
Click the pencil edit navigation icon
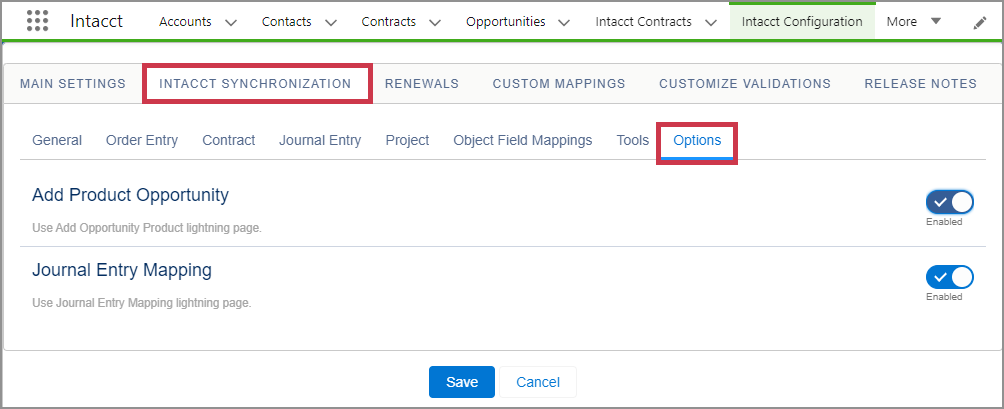(979, 22)
